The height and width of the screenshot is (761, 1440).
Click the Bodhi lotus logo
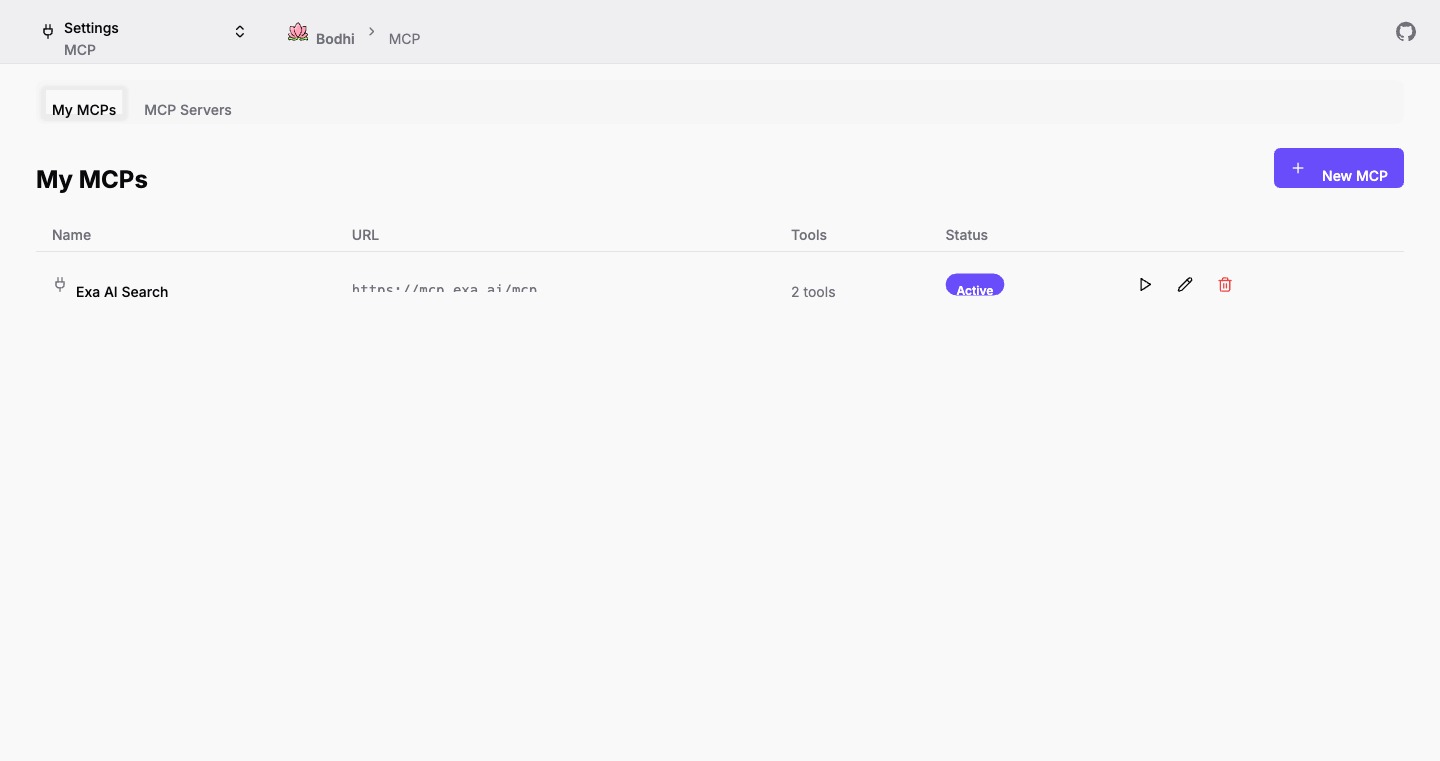point(298,32)
